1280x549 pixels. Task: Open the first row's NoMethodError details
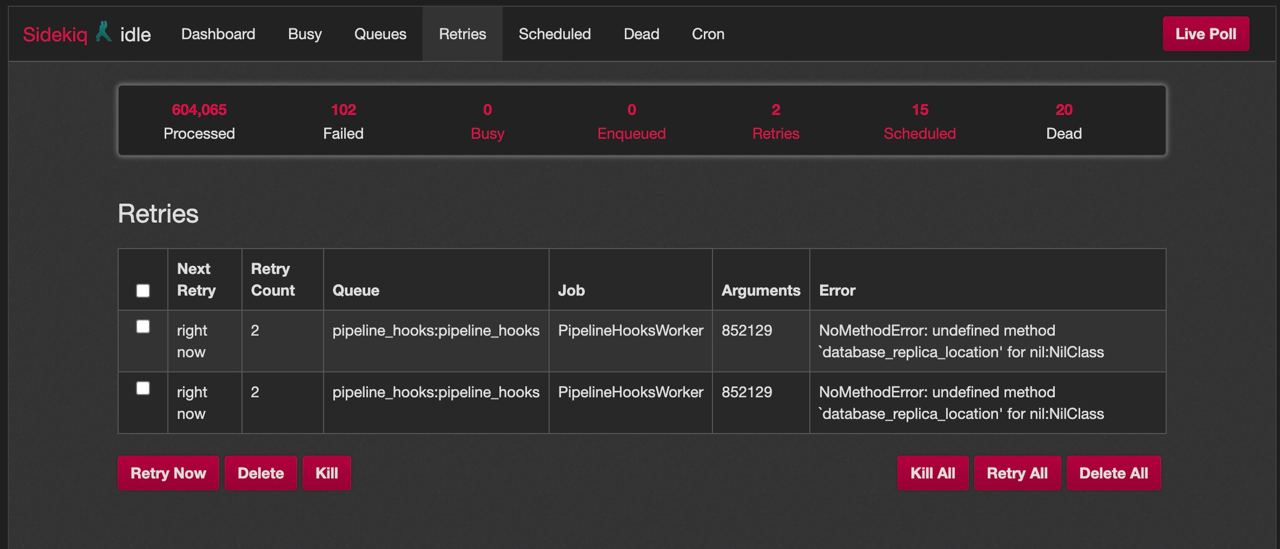[x=961, y=342]
